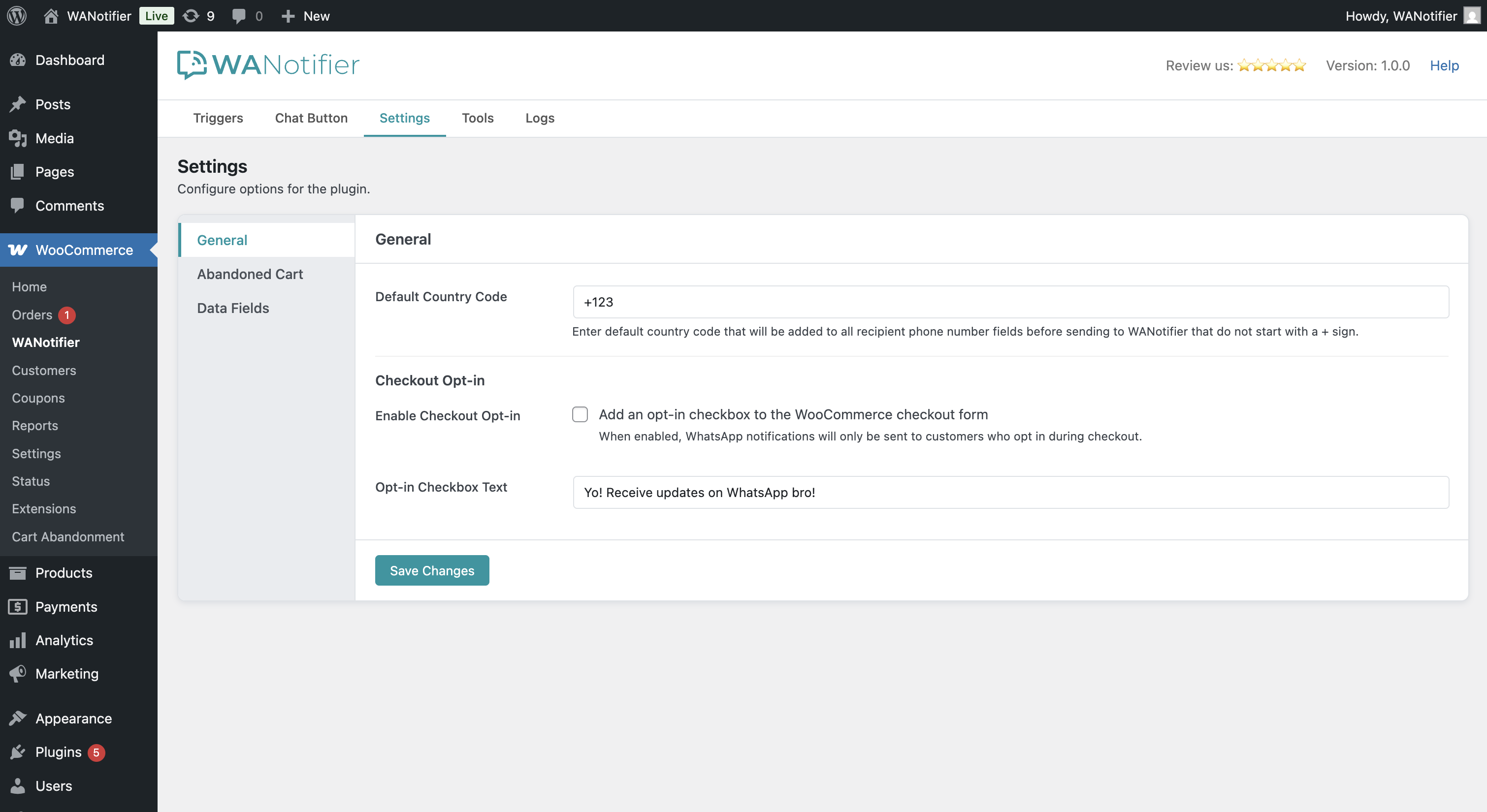The height and width of the screenshot is (812, 1487).
Task: Open Payments via the dollar sign icon
Action: click(x=18, y=607)
